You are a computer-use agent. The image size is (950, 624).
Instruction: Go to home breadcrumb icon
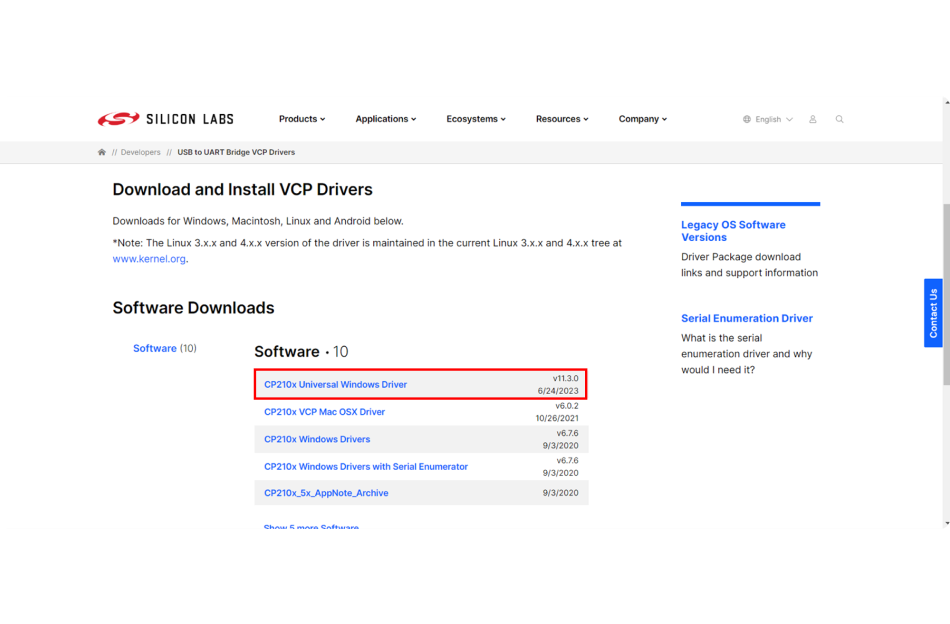[x=102, y=152]
